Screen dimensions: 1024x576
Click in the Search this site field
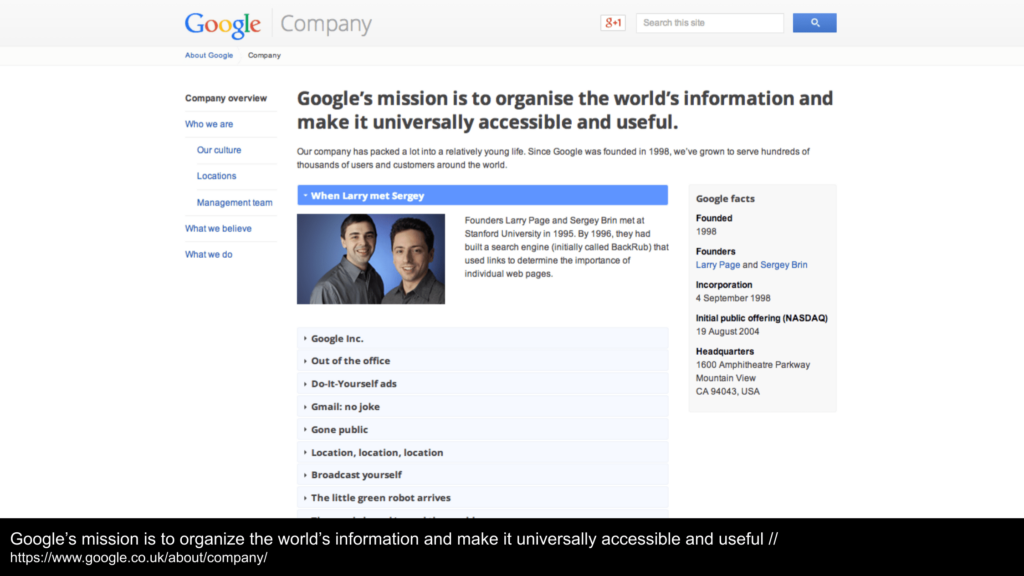710,23
